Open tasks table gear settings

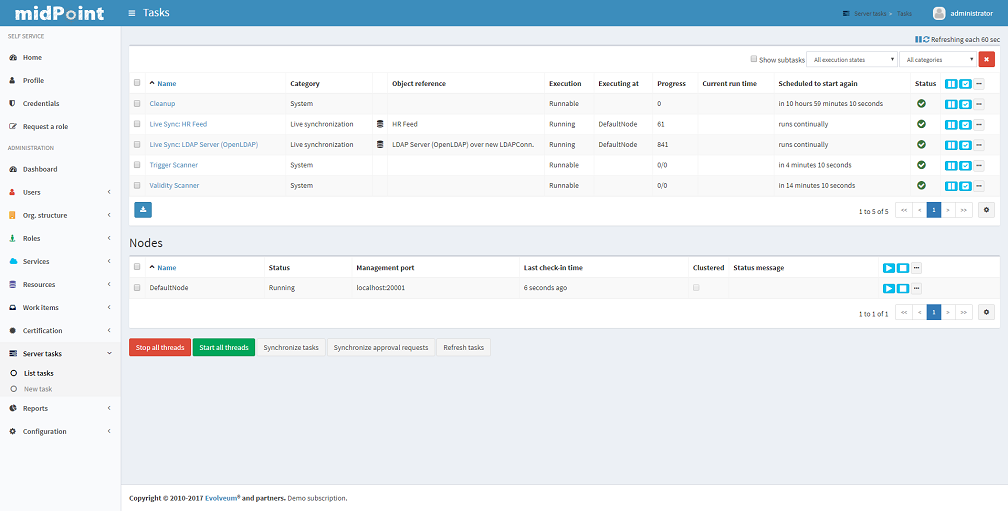click(x=987, y=210)
